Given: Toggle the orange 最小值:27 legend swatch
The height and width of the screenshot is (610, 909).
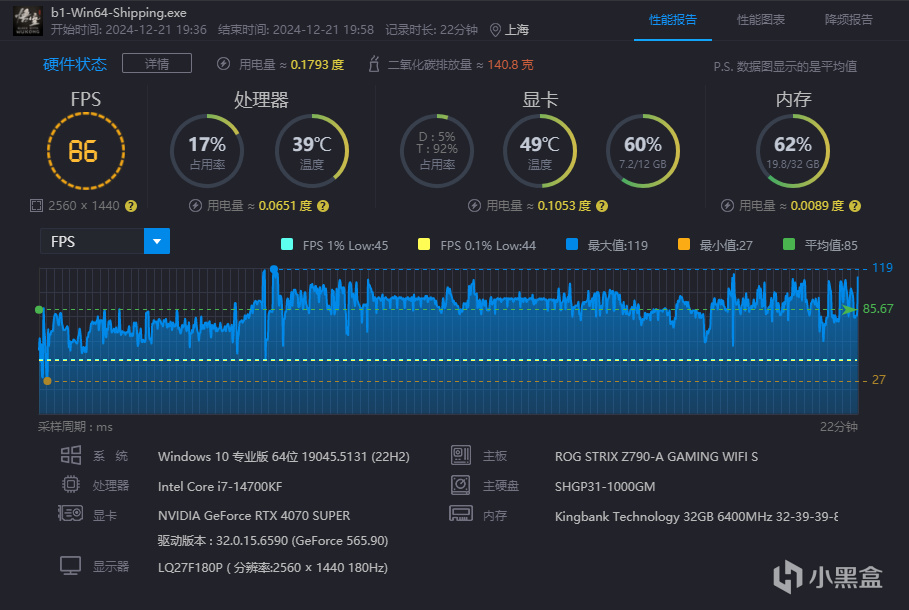Looking at the screenshot, I should [x=684, y=244].
